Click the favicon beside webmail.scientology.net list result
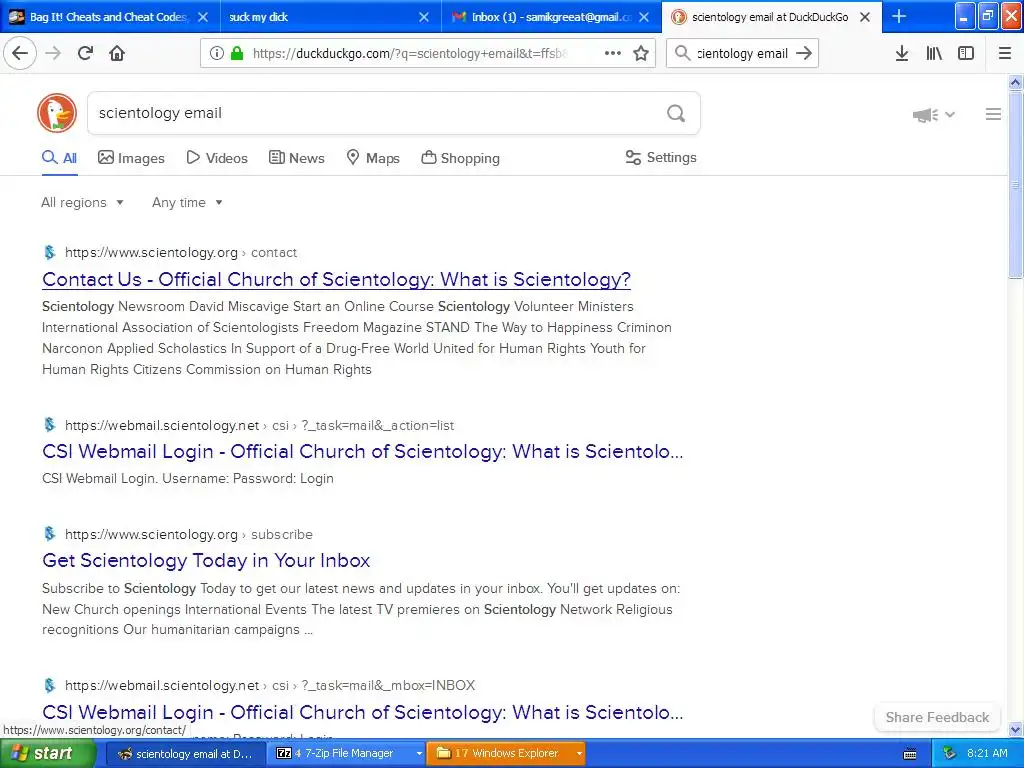Screen dimensions: 1024x768 50,425
